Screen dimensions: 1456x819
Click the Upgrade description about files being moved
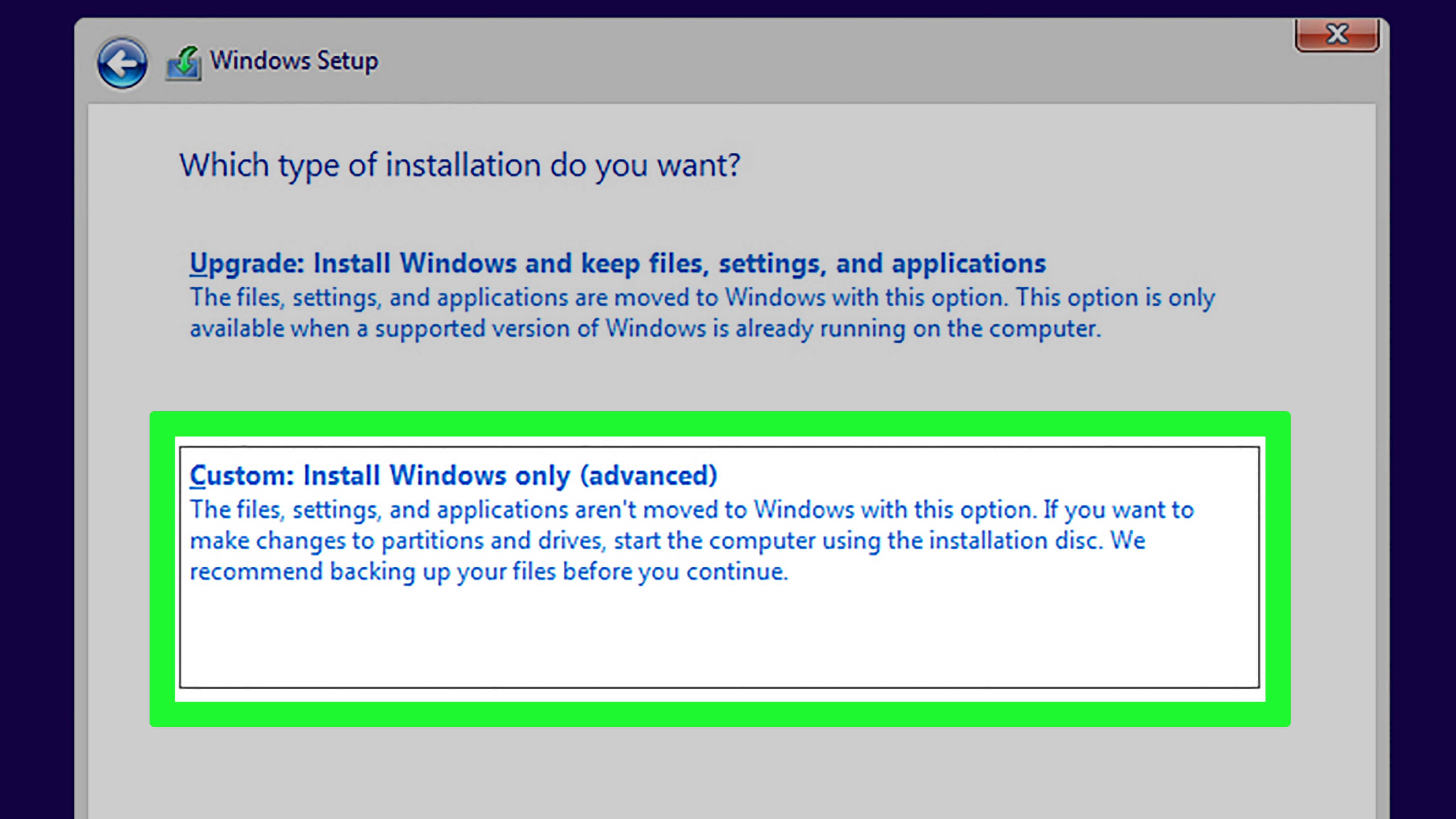(702, 313)
